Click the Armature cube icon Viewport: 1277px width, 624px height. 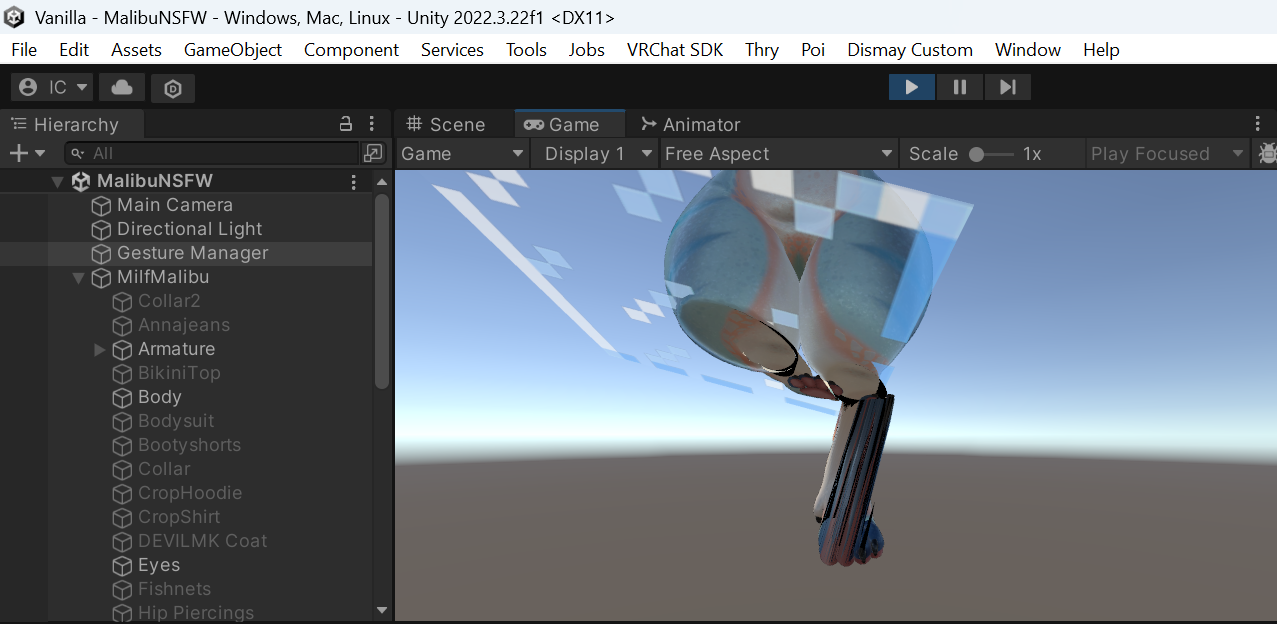tap(122, 349)
